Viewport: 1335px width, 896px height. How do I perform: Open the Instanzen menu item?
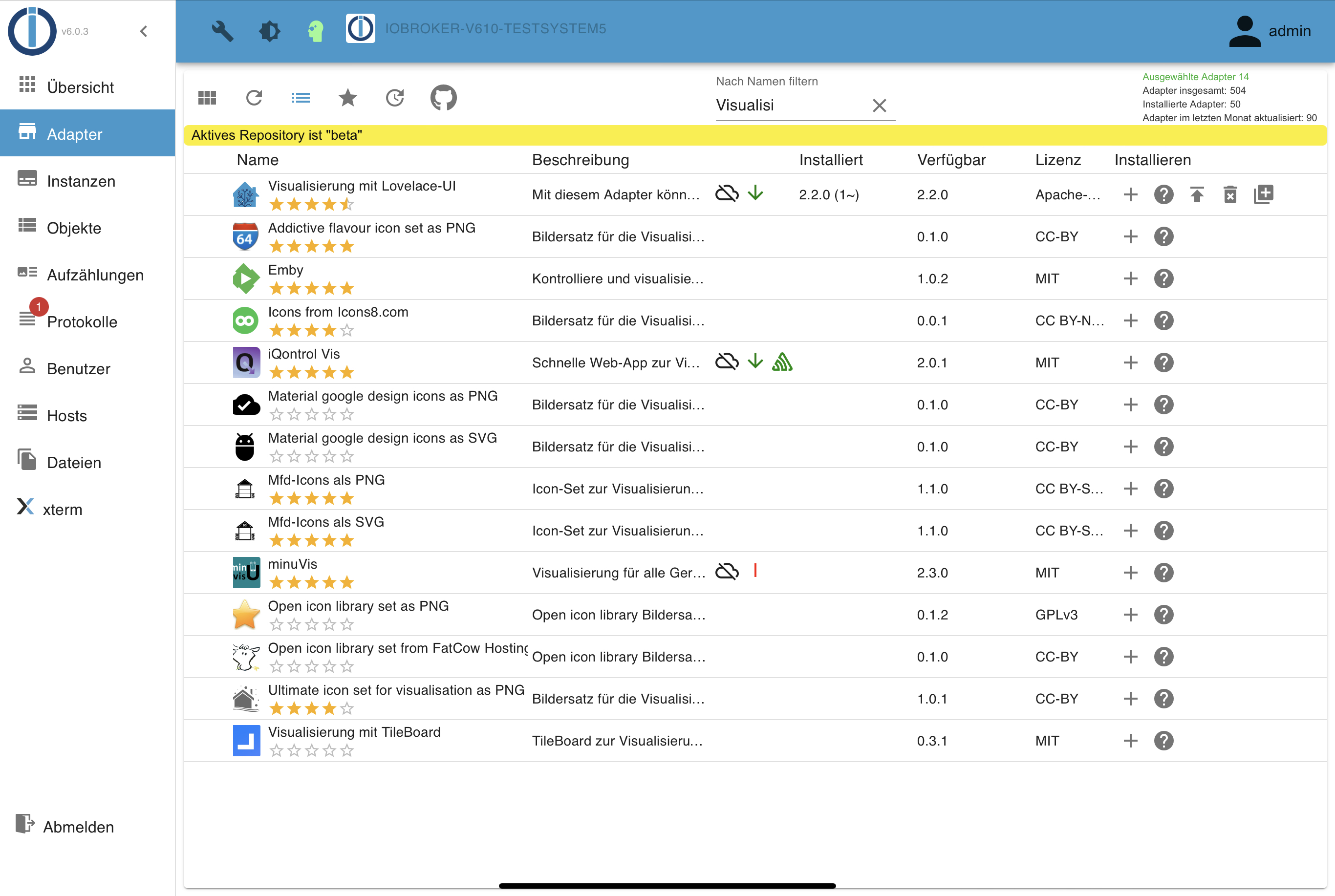tap(81, 181)
